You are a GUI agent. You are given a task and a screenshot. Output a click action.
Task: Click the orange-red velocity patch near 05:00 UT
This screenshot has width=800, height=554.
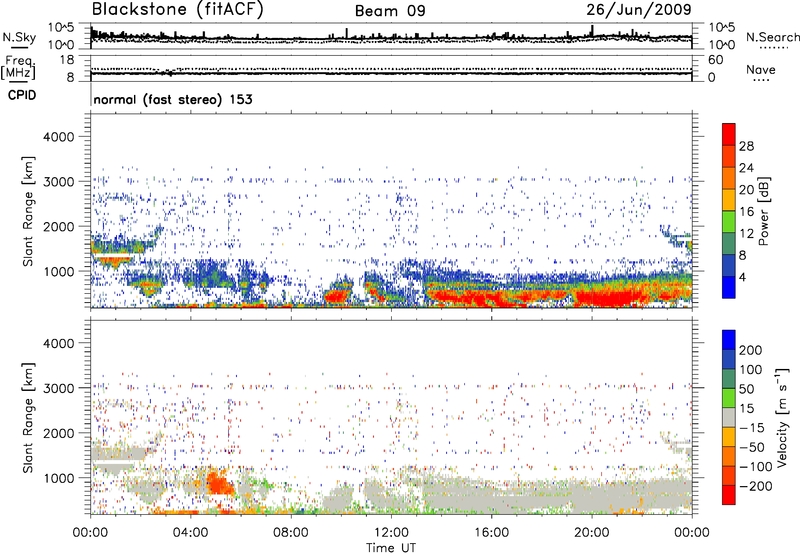(220, 483)
